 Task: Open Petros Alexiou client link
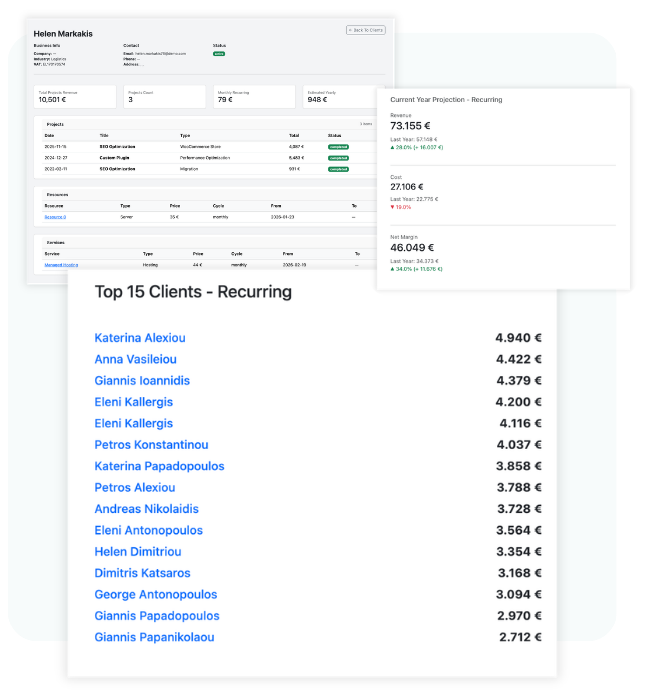click(x=135, y=488)
